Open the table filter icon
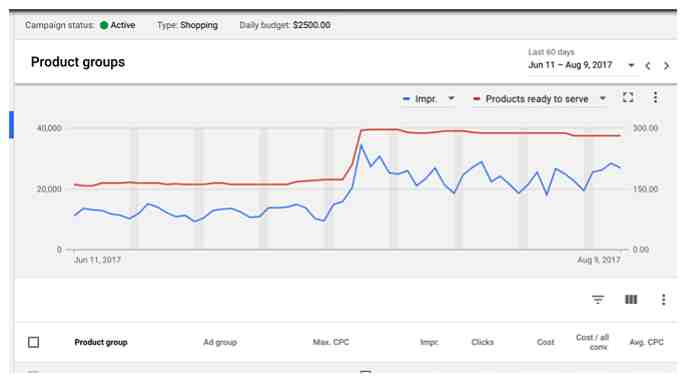 point(598,300)
